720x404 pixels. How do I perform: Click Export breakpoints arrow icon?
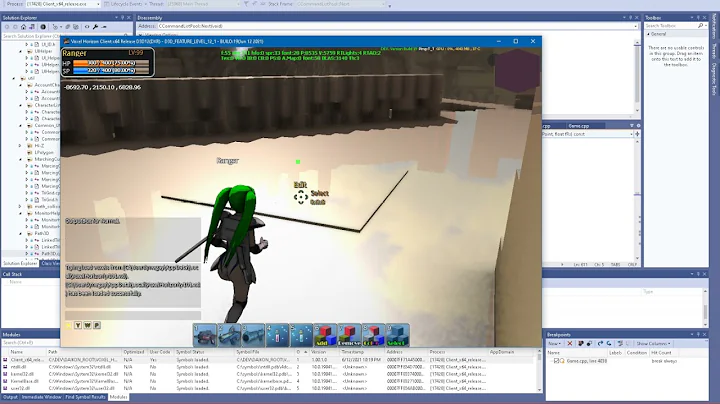(600, 343)
